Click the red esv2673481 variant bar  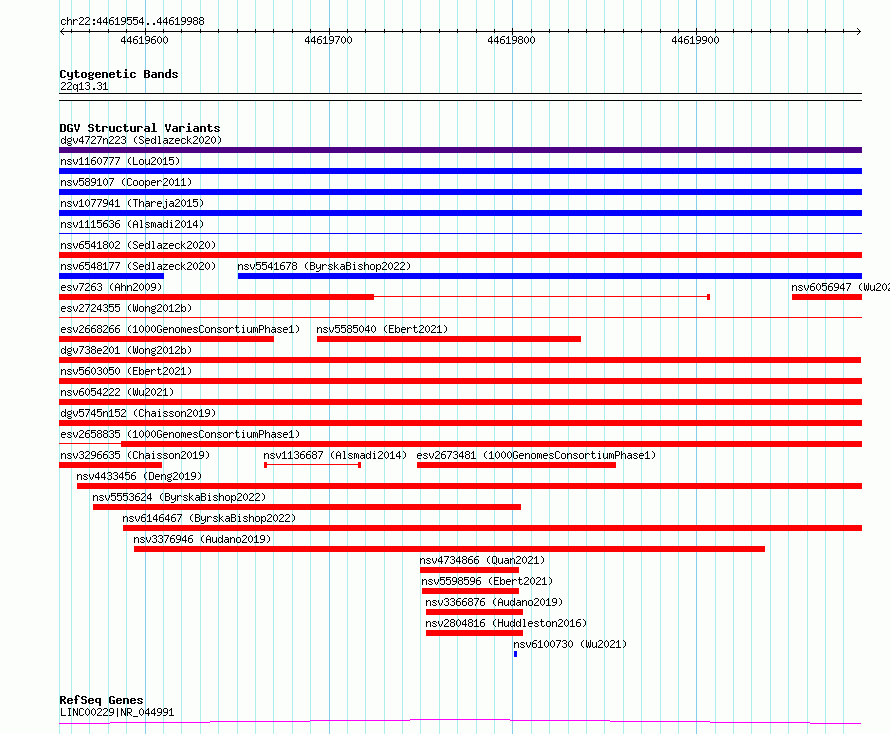click(x=516, y=465)
